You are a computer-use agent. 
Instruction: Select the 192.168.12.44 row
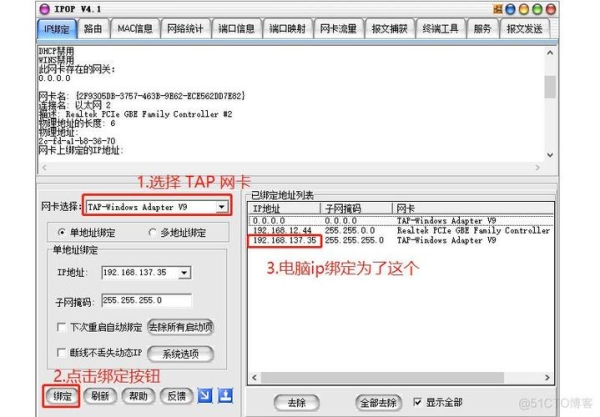click(x=401, y=230)
